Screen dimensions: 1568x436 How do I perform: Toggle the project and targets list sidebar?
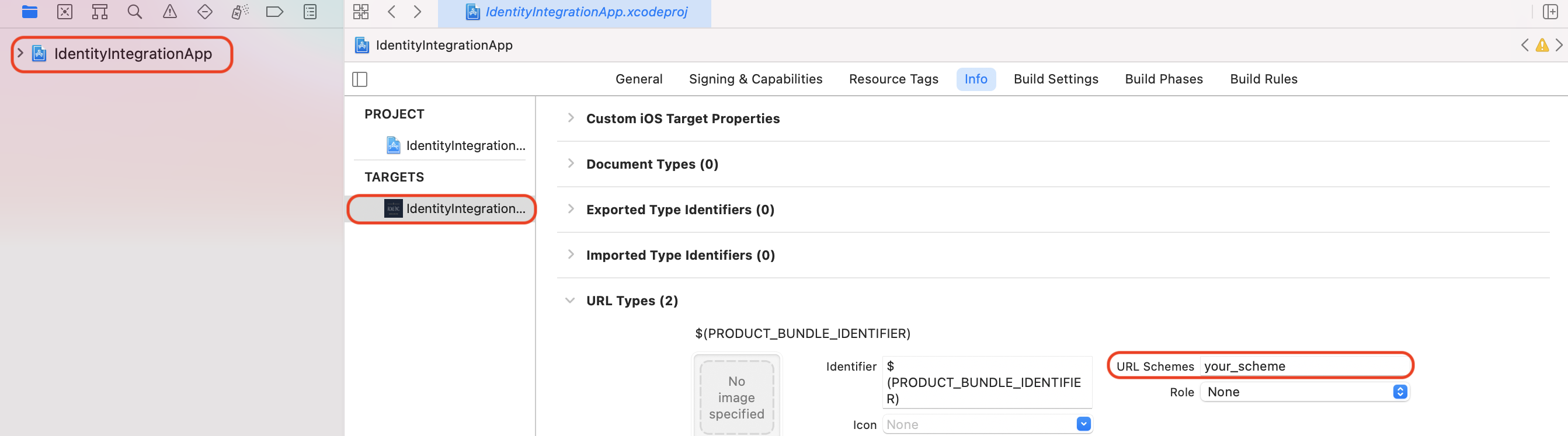pyautogui.click(x=360, y=79)
